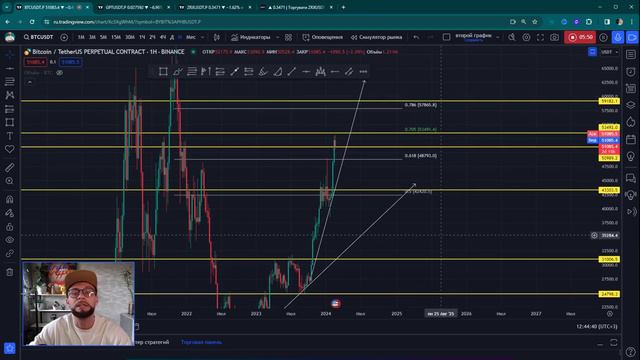Click the 31006.5 yellow price label

pos(609,259)
